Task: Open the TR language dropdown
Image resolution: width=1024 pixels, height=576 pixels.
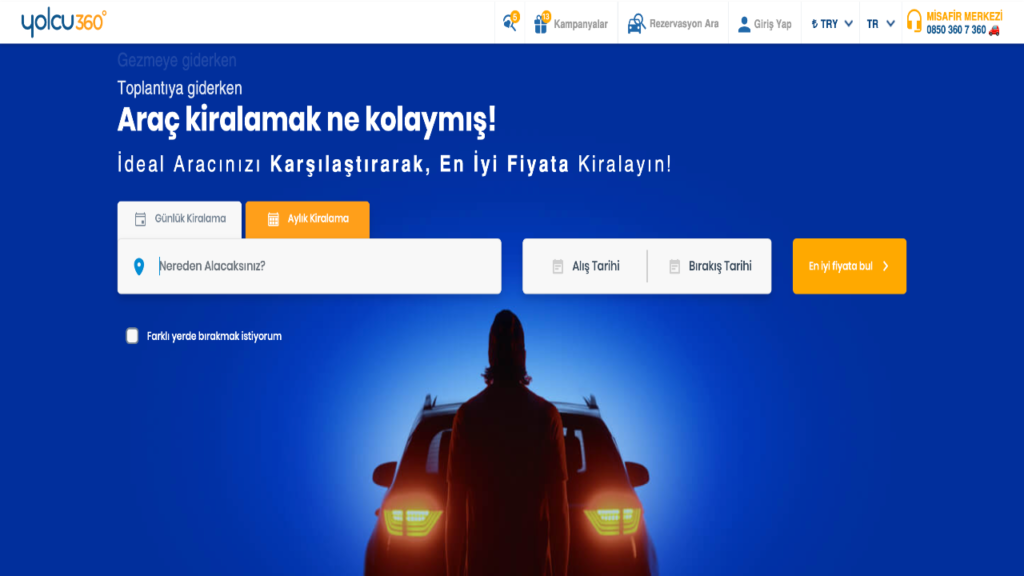Action: tap(880, 24)
